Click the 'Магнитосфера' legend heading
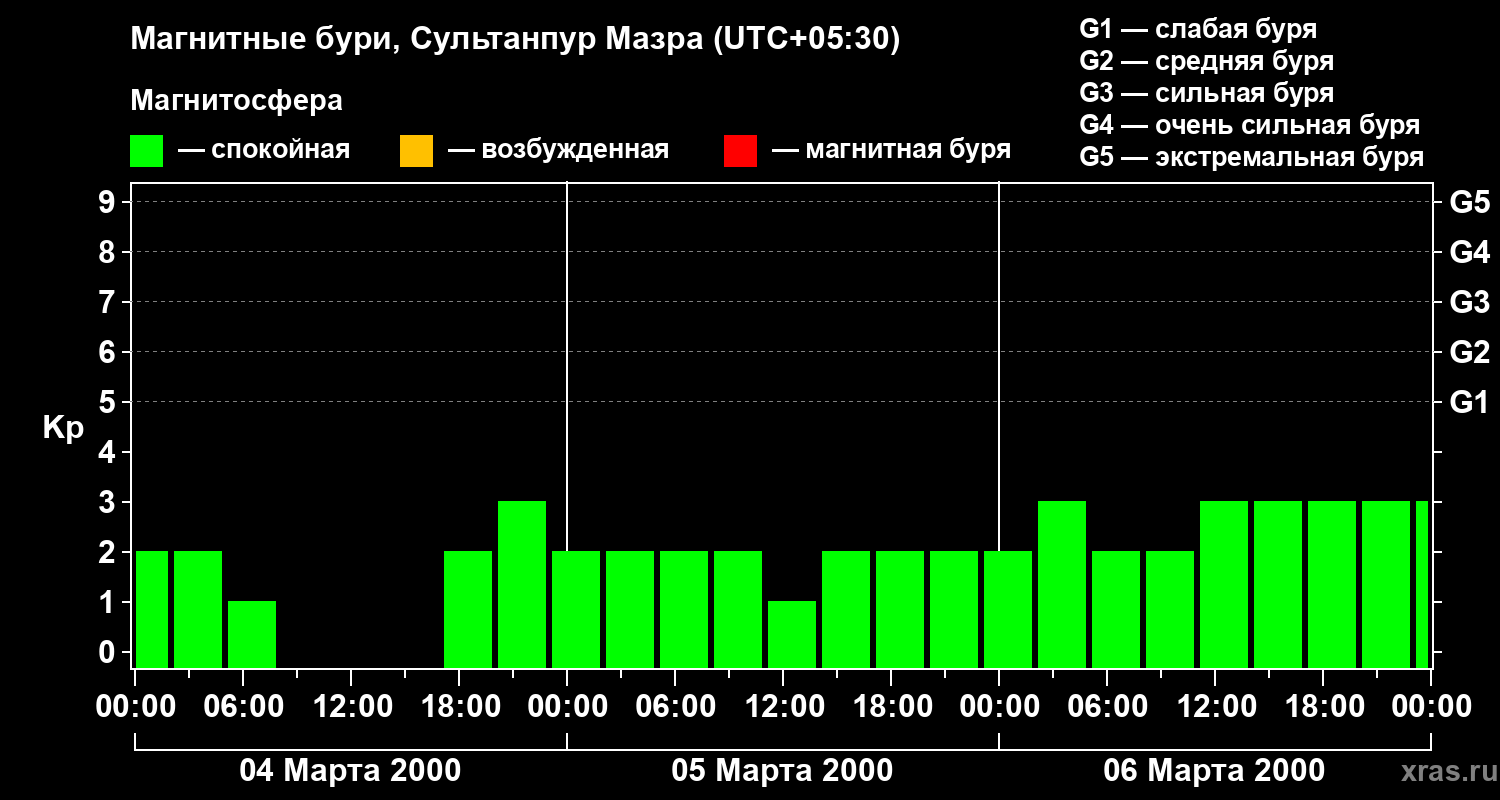The image size is (1500, 800). coord(236,101)
